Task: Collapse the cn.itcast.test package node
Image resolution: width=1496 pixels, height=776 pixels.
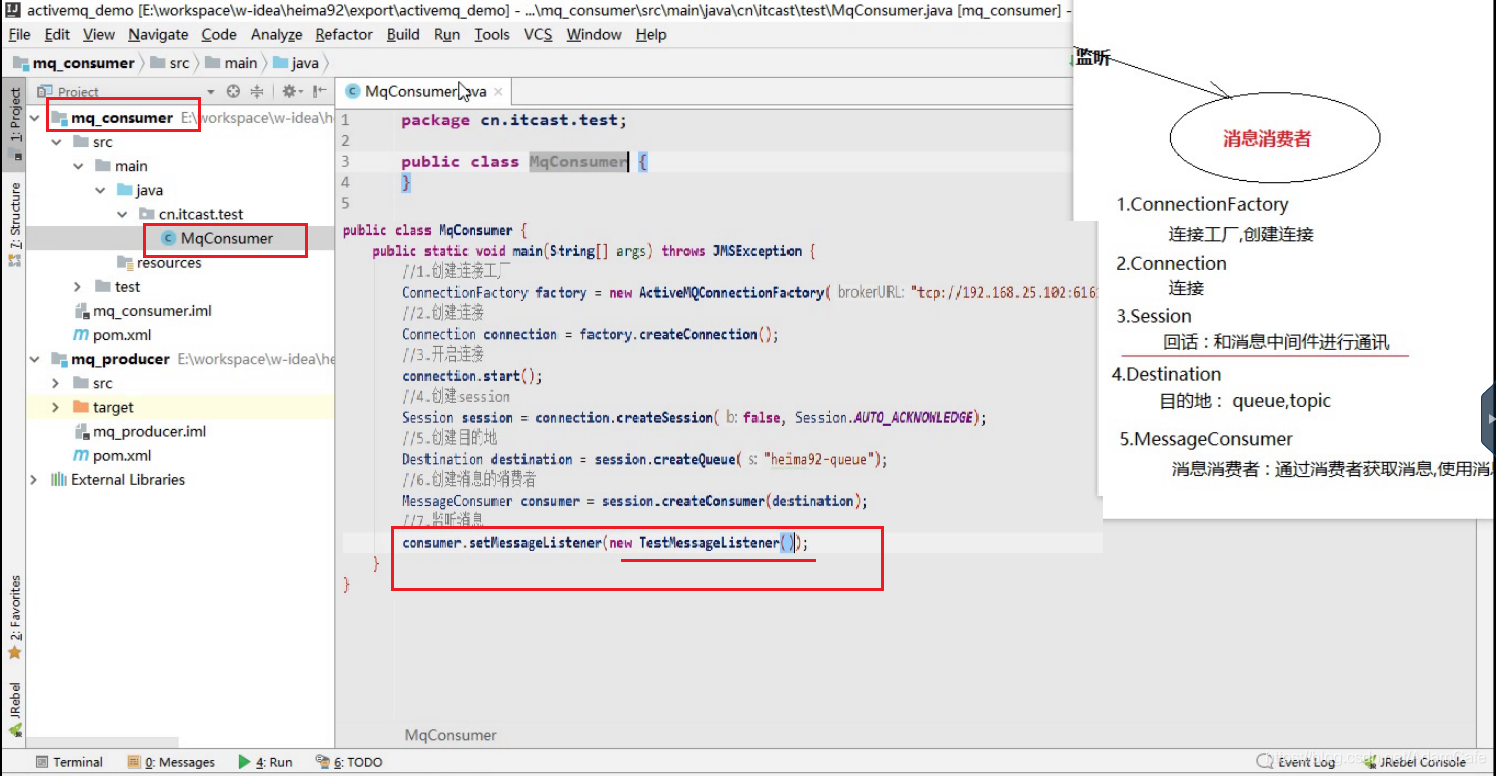Action: pyautogui.click(x=121, y=214)
